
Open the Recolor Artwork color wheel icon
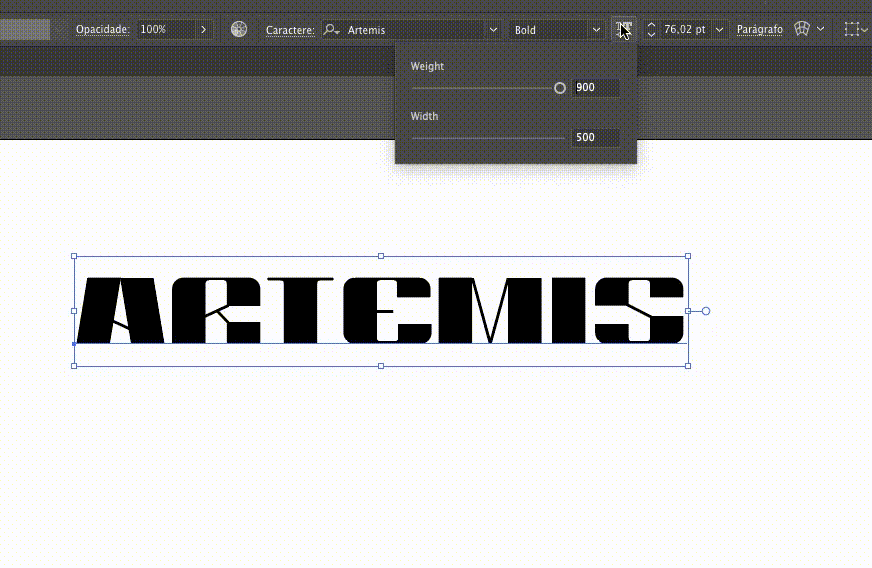(x=239, y=29)
